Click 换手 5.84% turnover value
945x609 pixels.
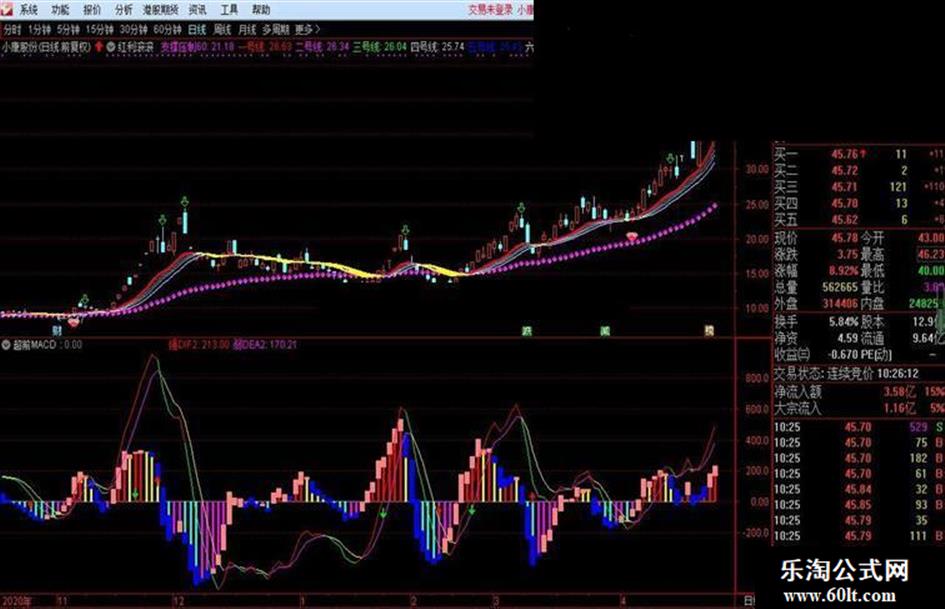tap(843, 321)
